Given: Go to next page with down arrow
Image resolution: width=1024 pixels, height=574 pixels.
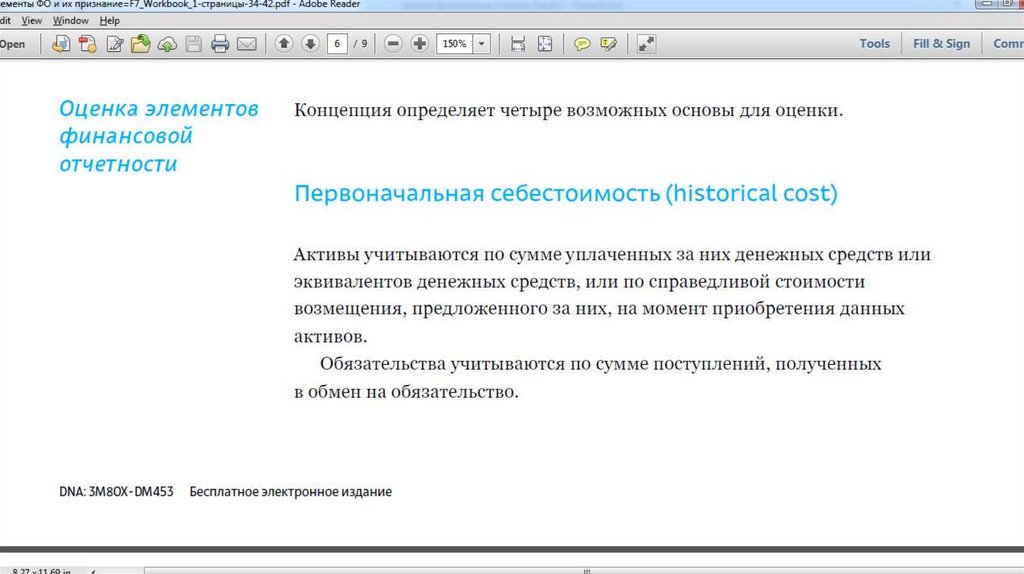Looking at the screenshot, I should coord(310,44).
